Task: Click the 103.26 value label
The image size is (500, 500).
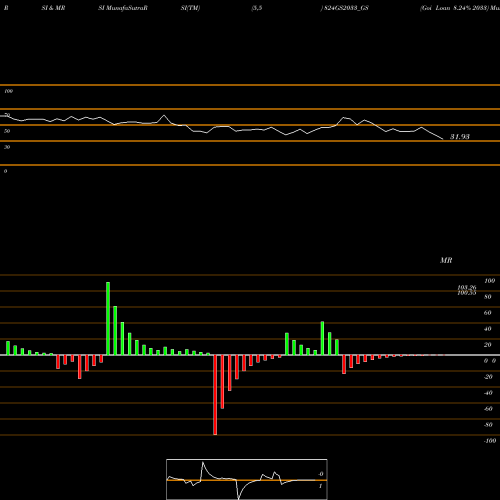Action: pos(467,287)
